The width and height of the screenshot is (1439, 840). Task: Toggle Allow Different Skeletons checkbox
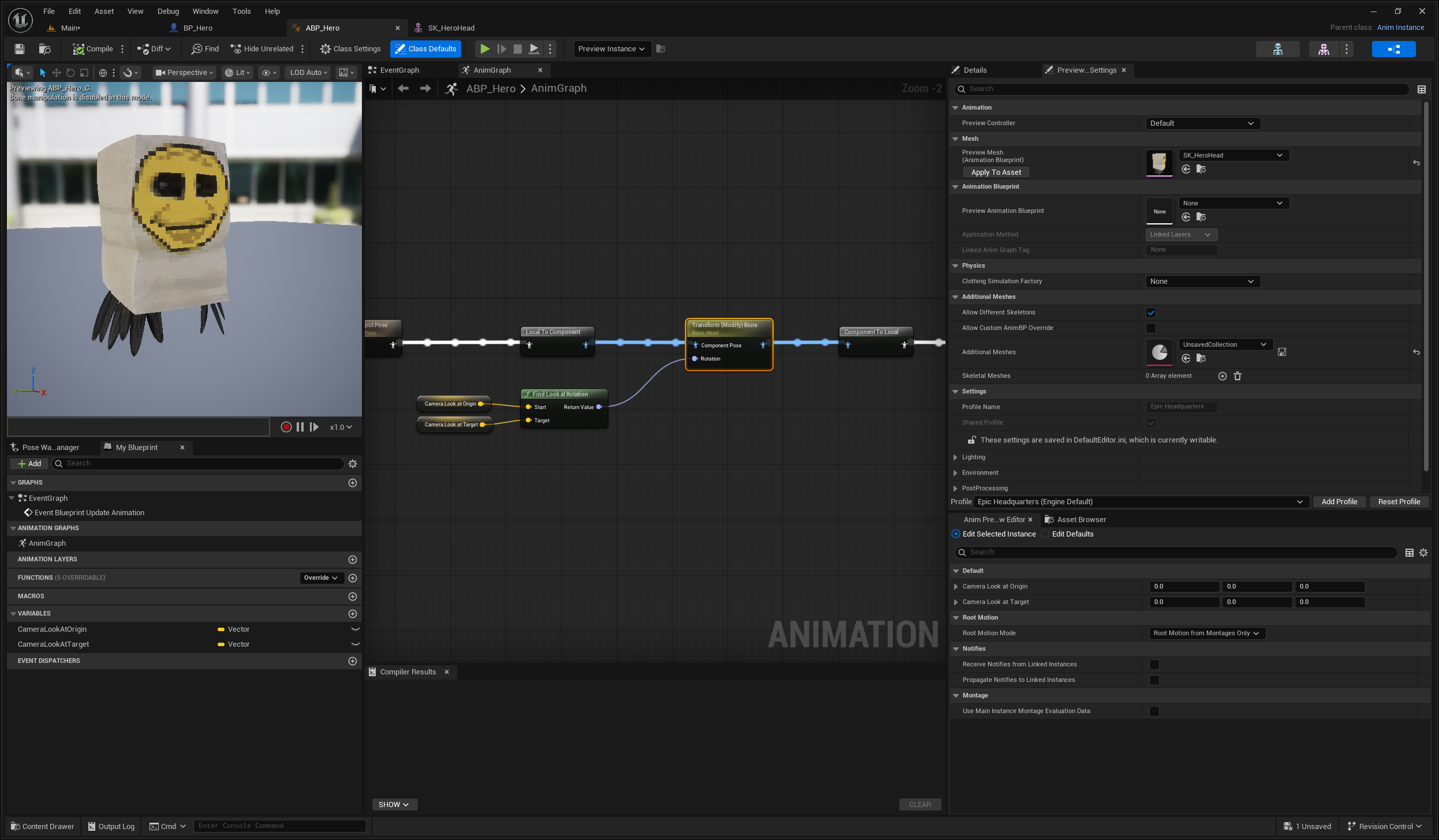[x=1151, y=313]
